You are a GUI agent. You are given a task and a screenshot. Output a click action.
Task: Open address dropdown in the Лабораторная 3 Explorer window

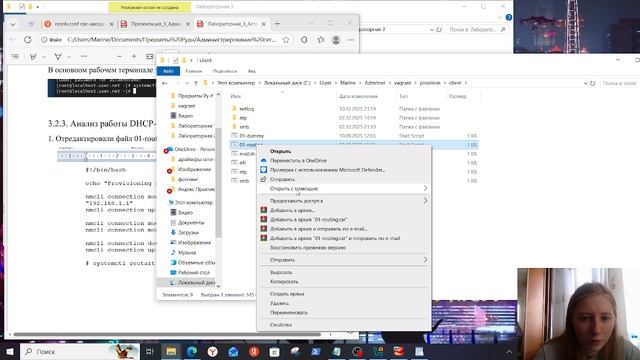coord(432,29)
